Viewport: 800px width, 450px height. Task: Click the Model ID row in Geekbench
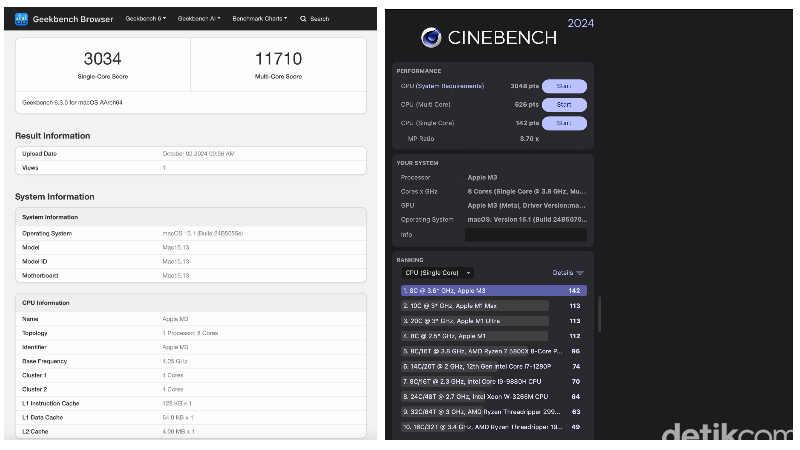(191, 262)
